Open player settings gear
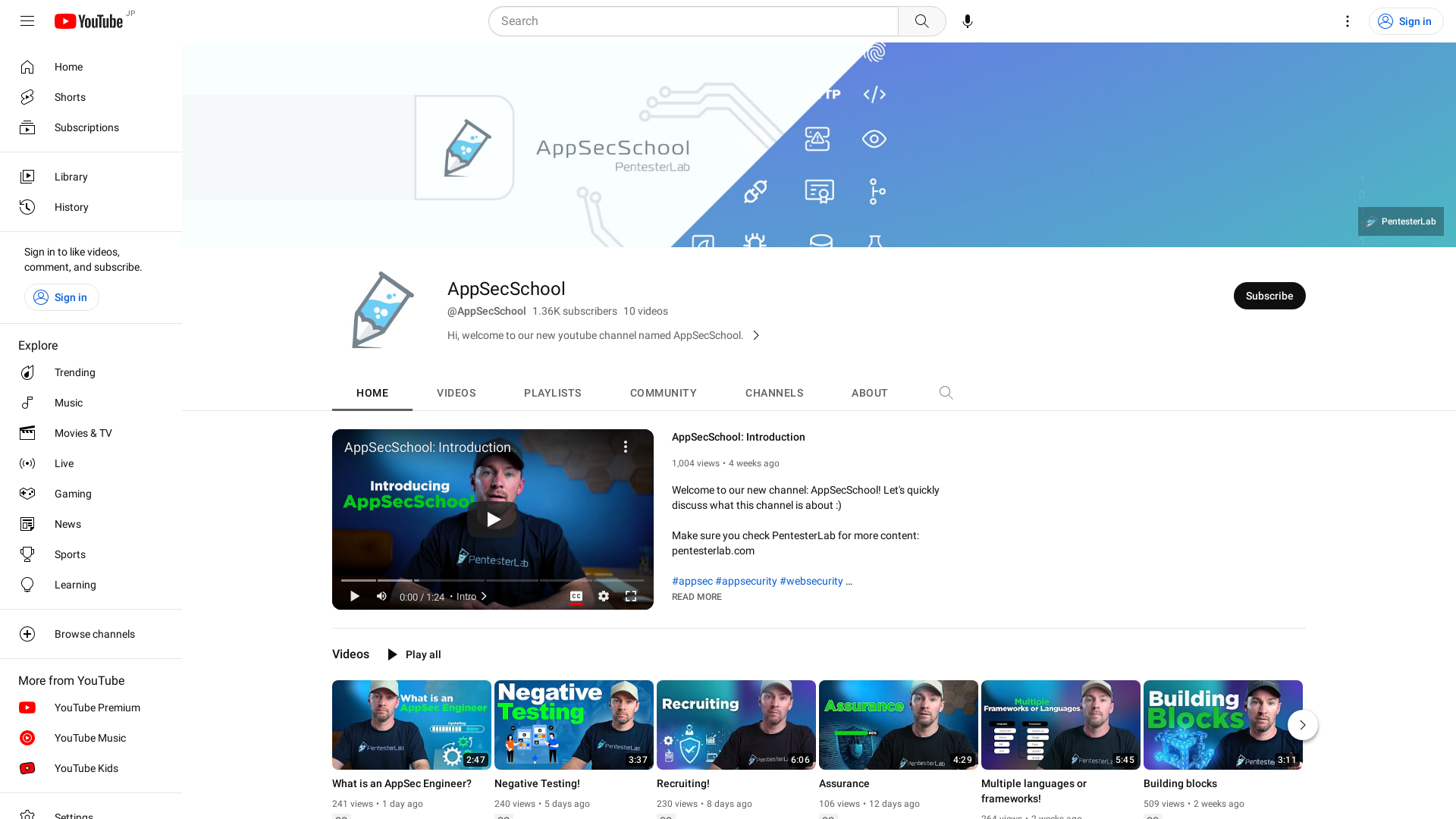The height and width of the screenshot is (819, 1456). [x=604, y=596]
